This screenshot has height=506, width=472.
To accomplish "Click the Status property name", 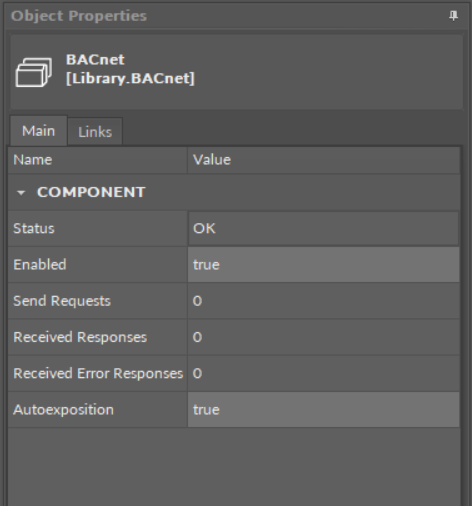I will pos(34,229).
